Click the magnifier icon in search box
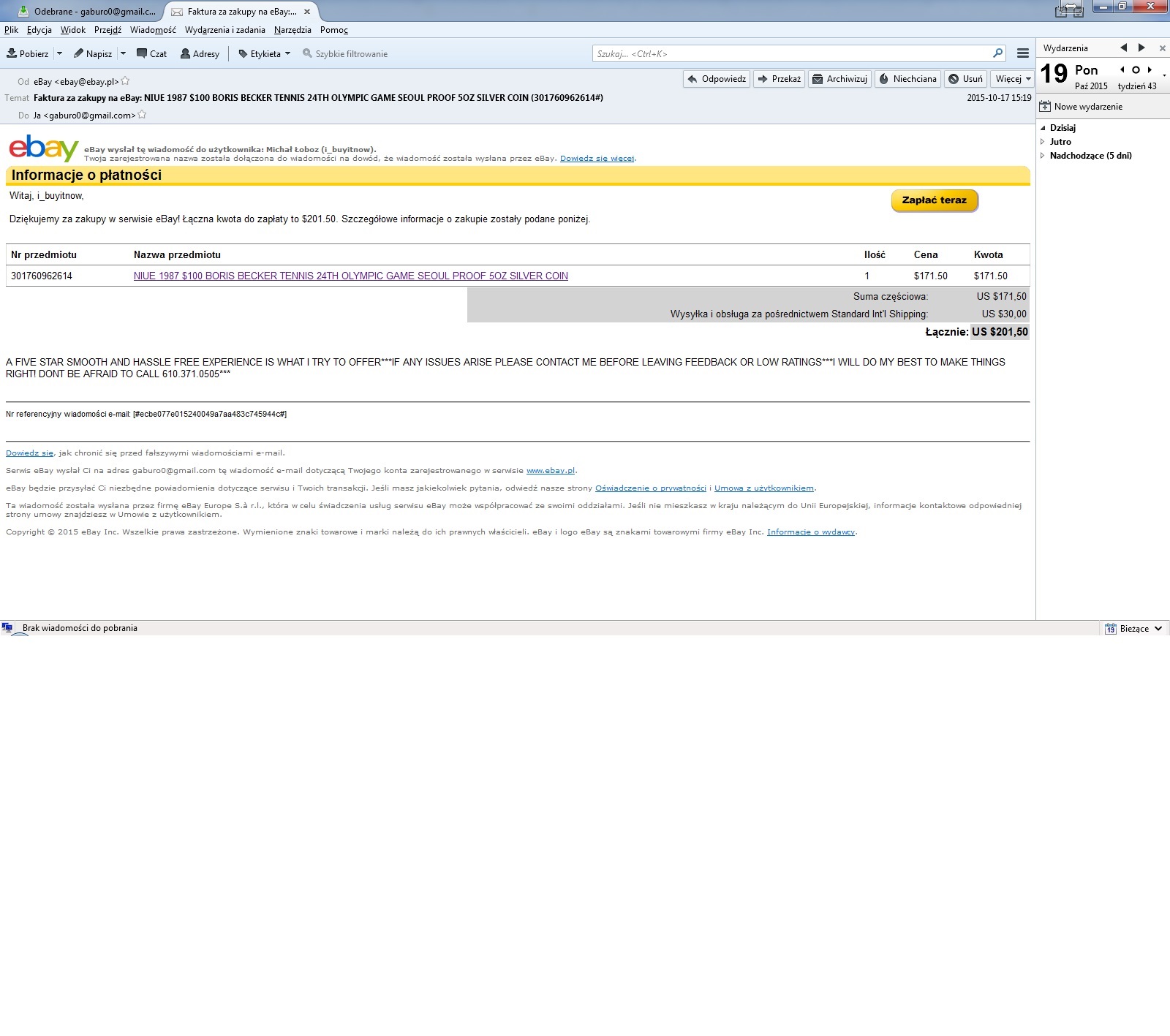1170x1036 pixels. click(x=997, y=53)
